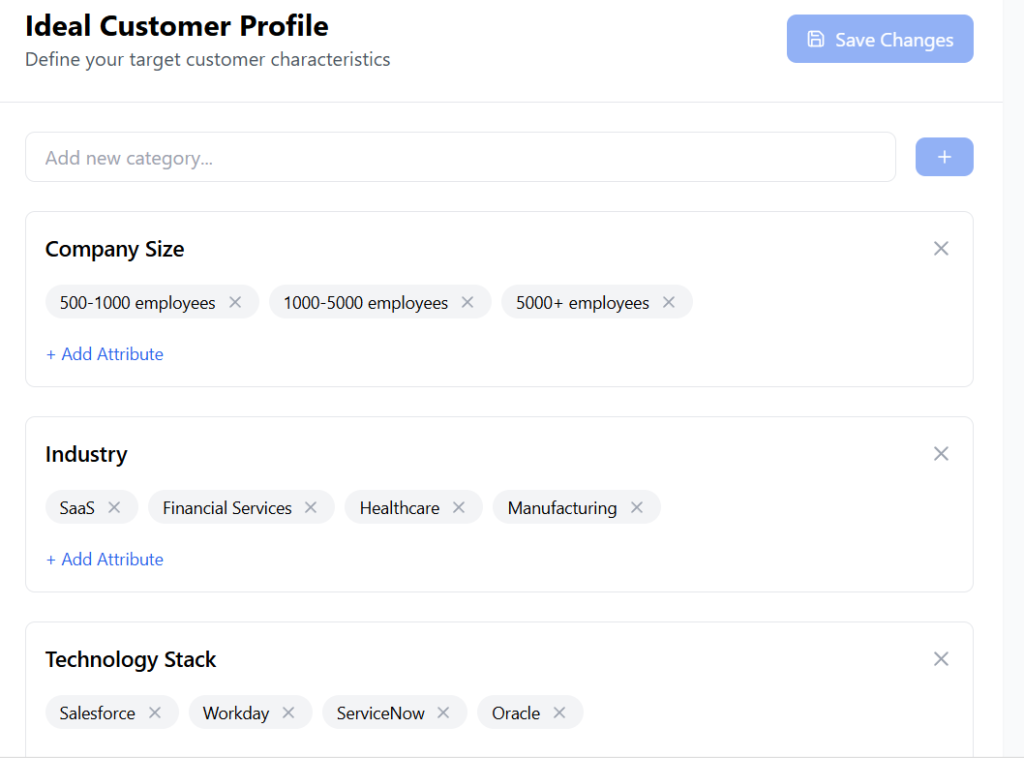1024x758 pixels.
Task: Add an attribute to Company Size
Action: point(105,354)
